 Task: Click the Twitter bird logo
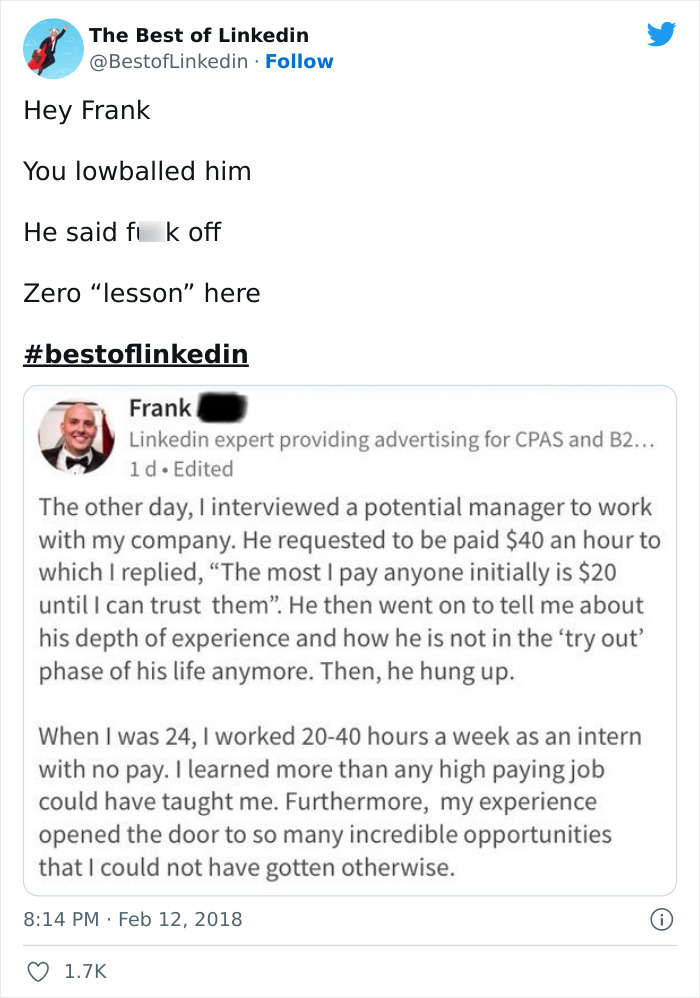pyautogui.click(x=661, y=35)
